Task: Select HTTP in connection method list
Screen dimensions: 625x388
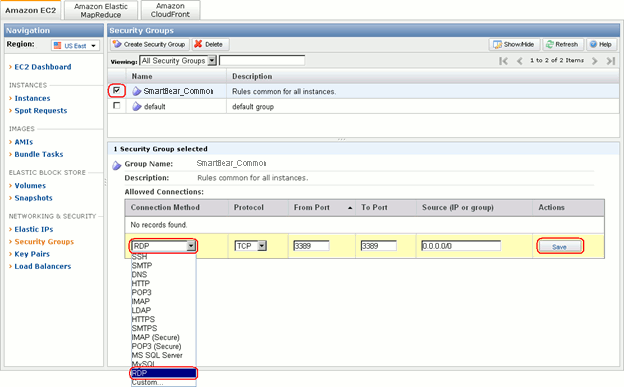Action: (163, 284)
